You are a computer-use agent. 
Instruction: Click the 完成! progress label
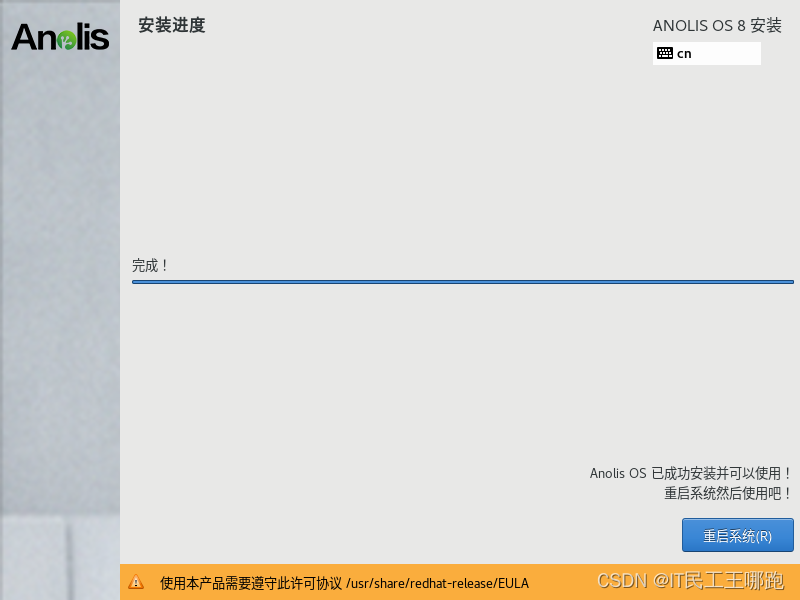tap(151, 265)
